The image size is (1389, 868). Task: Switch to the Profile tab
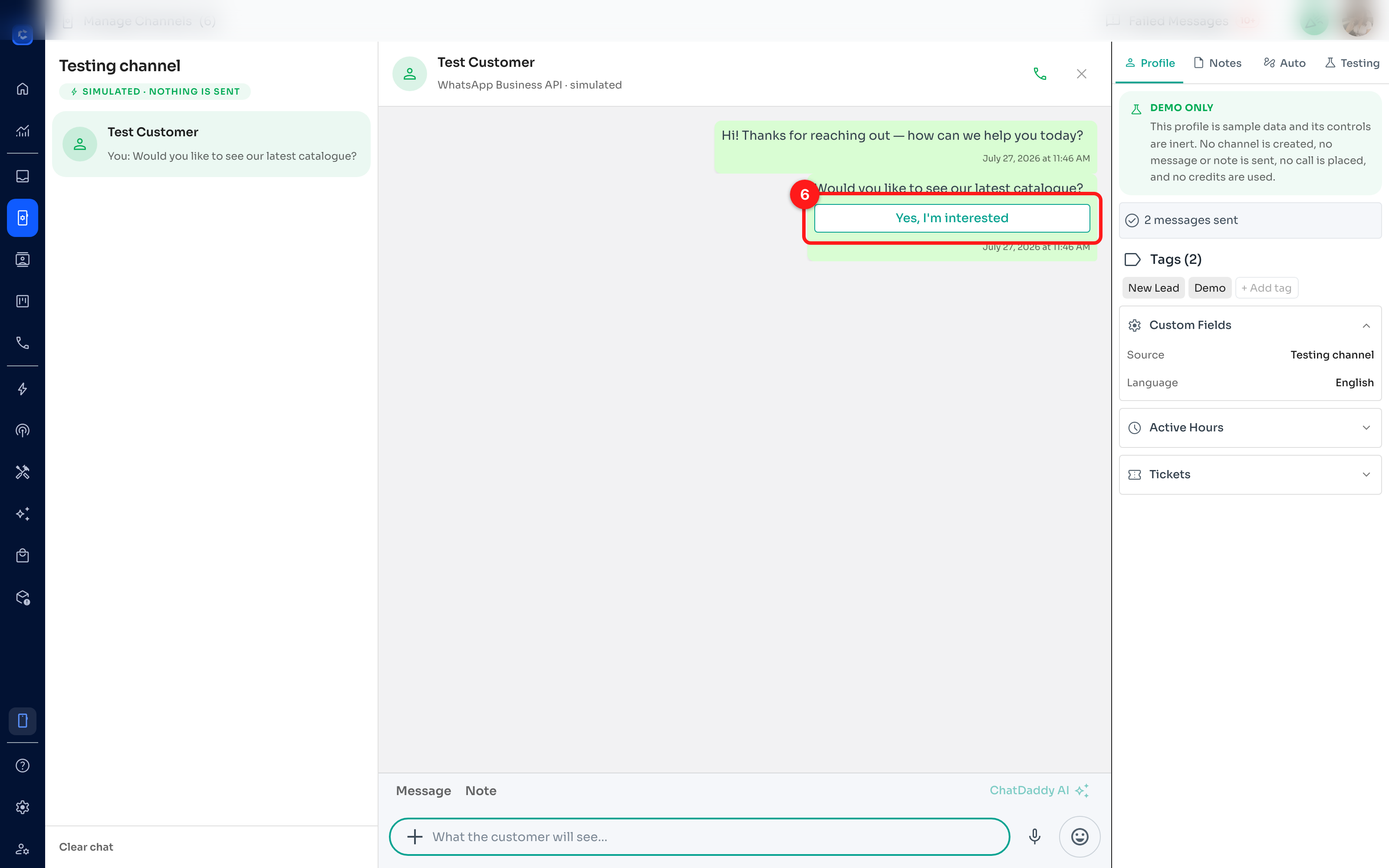(1150, 63)
